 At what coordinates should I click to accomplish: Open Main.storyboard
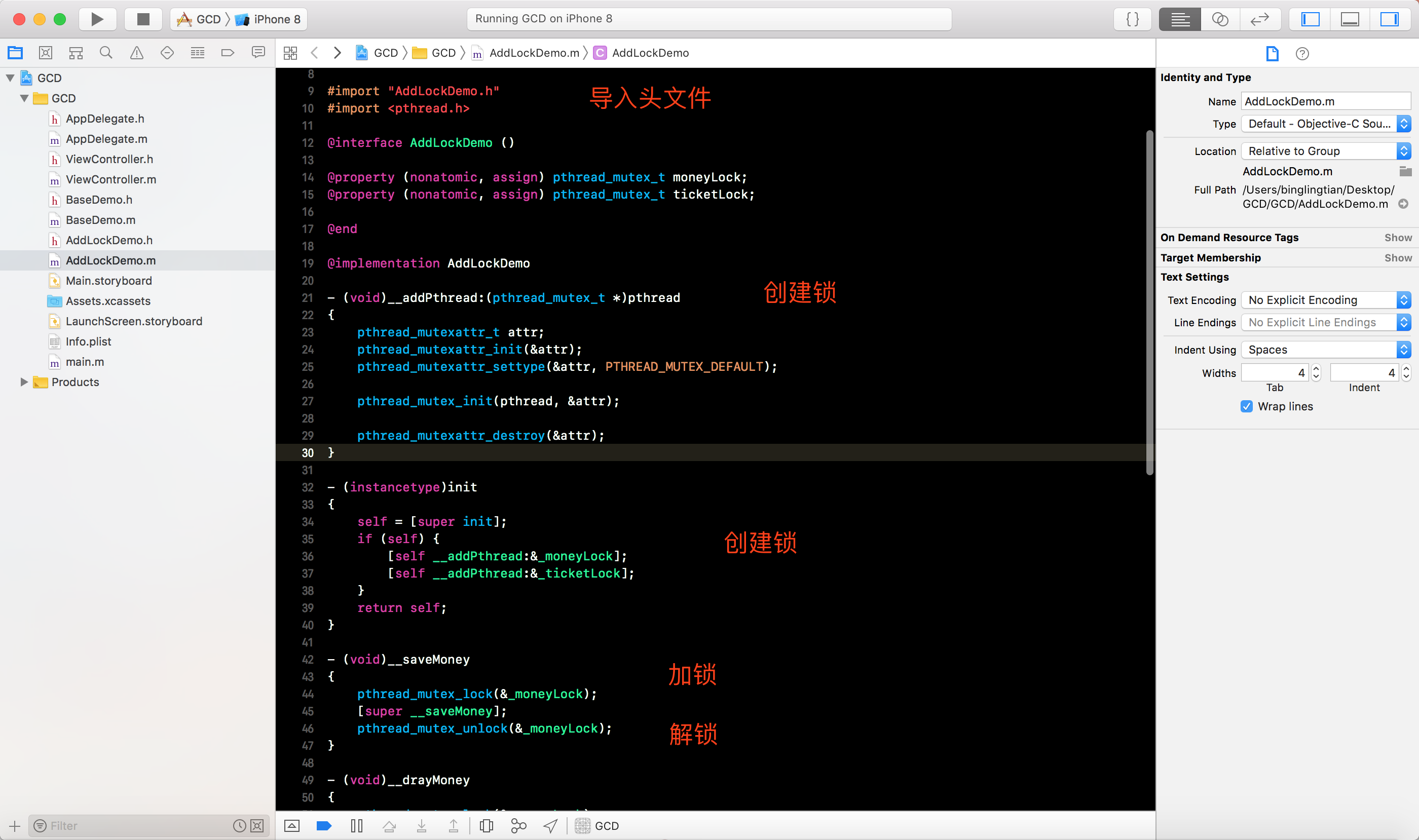click(109, 281)
